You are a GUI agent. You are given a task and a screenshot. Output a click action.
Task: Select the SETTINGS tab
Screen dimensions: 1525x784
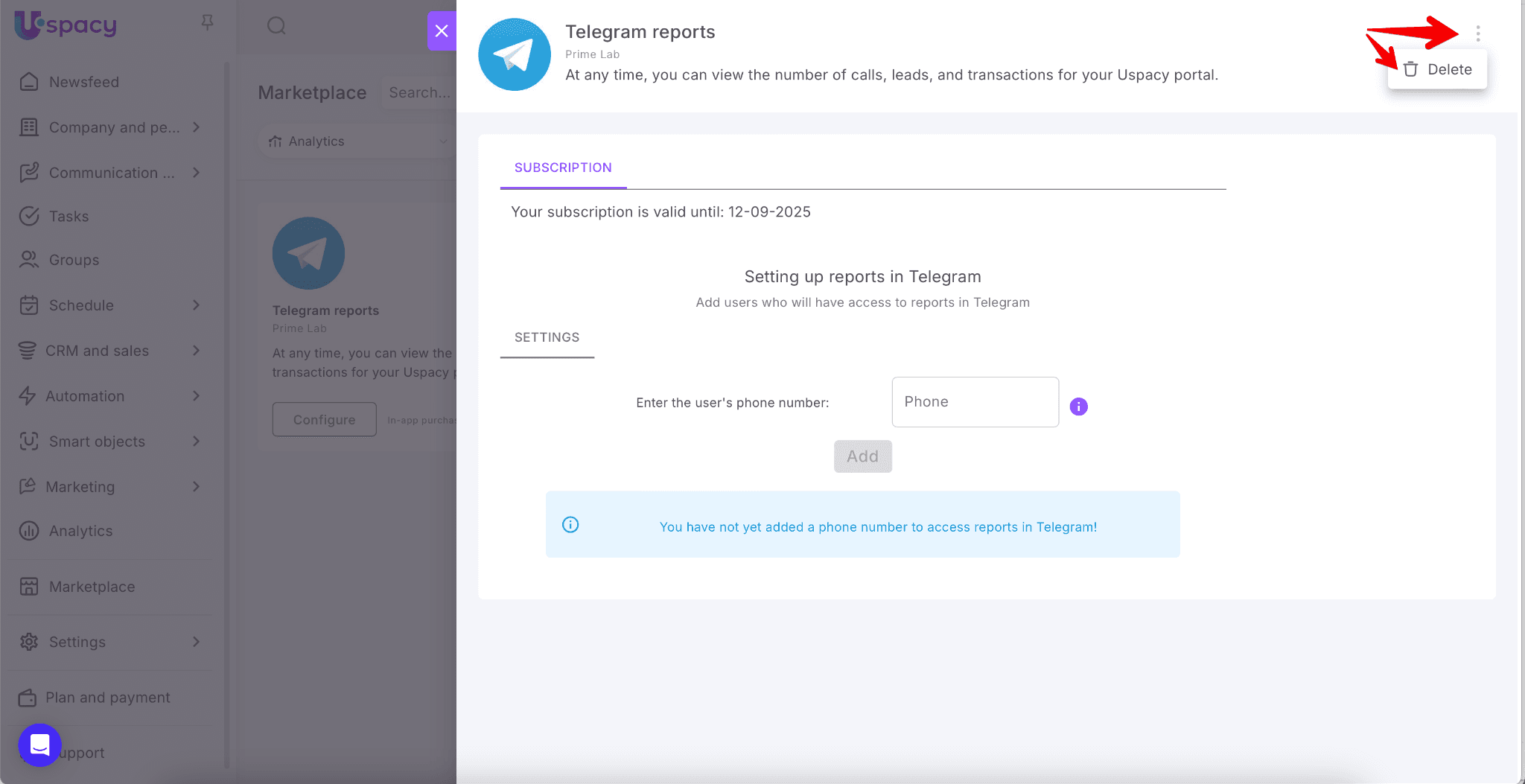(547, 337)
